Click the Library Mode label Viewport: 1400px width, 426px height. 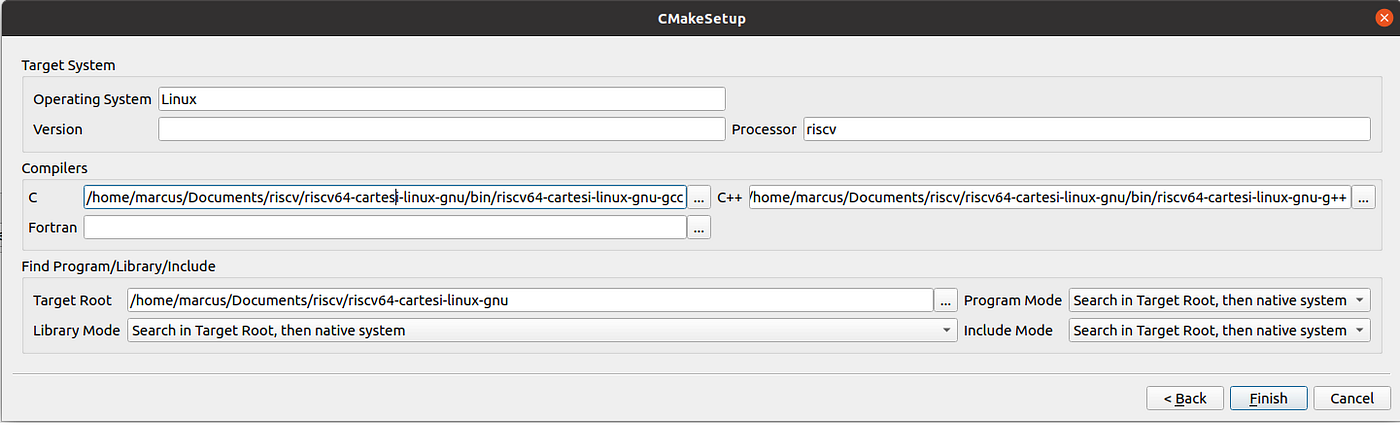click(76, 330)
